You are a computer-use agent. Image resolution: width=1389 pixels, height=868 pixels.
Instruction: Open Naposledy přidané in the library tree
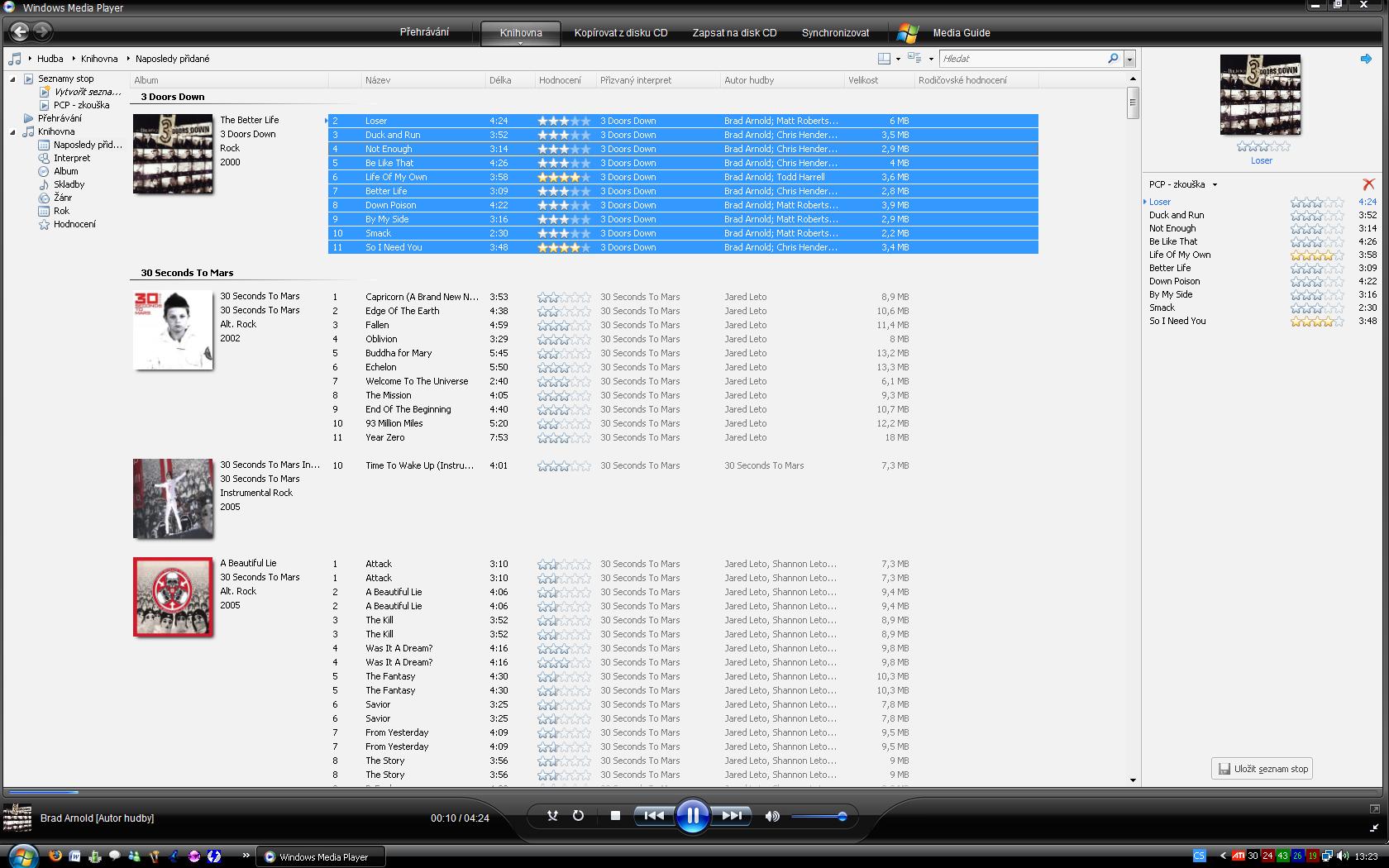point(88,145)
